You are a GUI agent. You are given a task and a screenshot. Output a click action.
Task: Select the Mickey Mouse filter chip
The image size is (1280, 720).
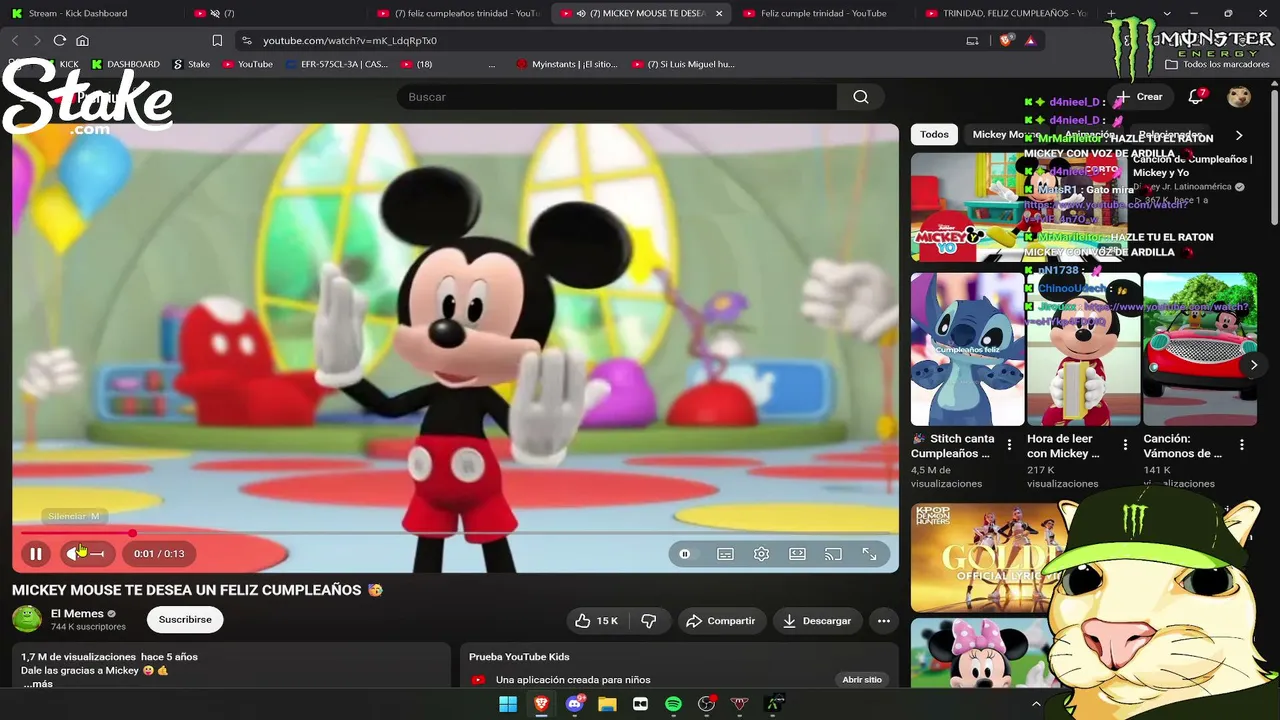coord(1008,134)
